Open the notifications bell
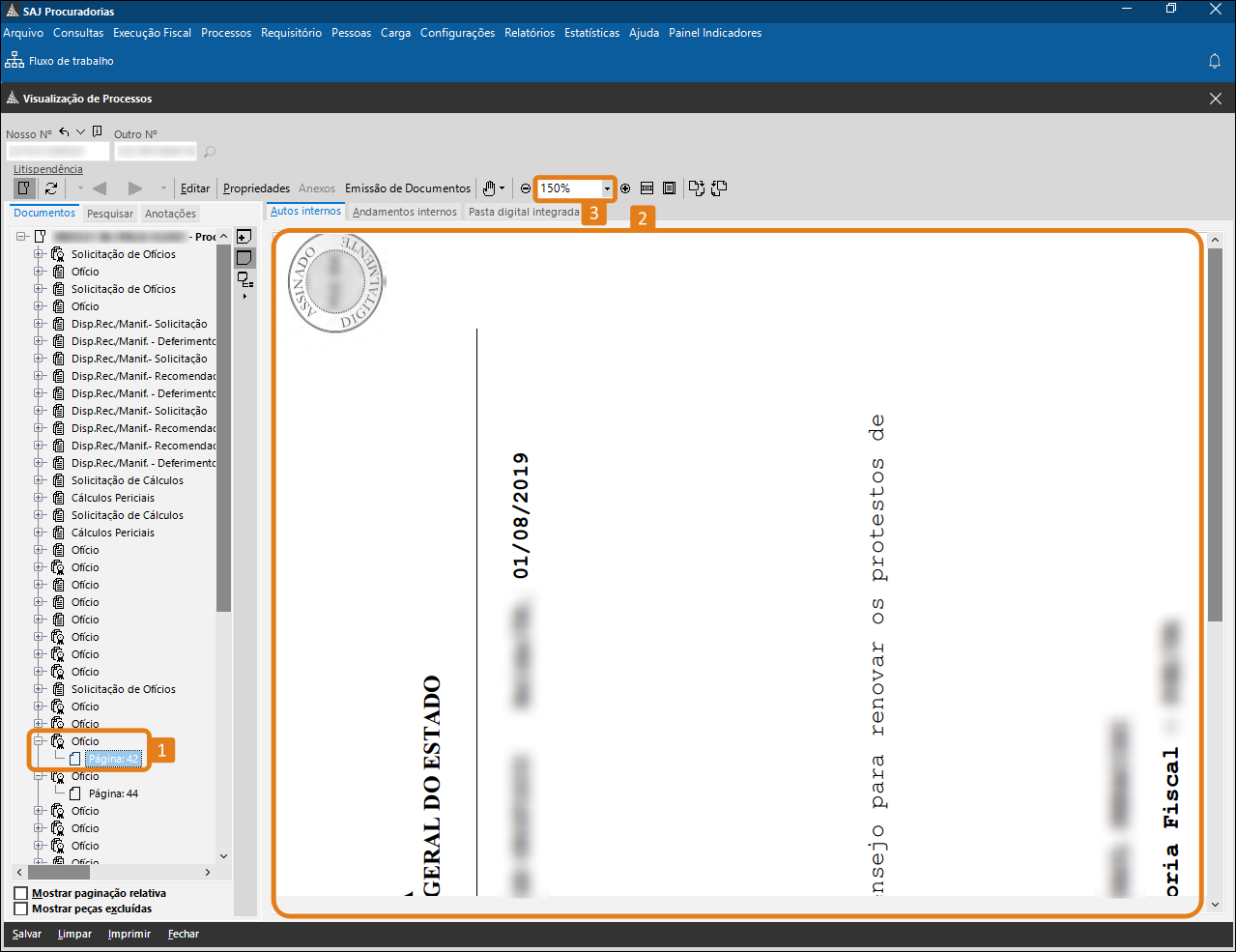 pyautogui.click(x=1215, y=61)
